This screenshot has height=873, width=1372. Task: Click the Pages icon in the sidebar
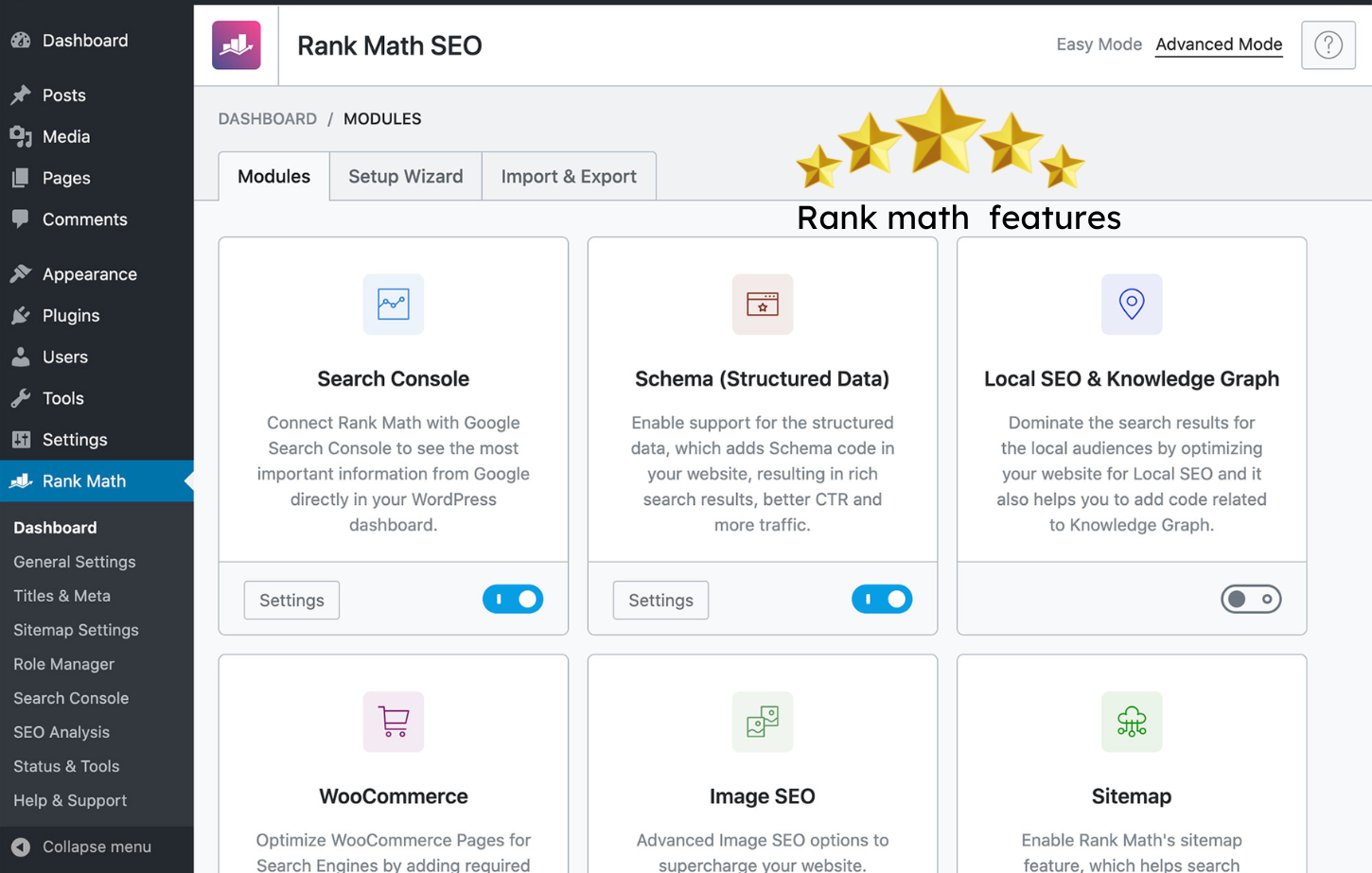click(21, 178)
